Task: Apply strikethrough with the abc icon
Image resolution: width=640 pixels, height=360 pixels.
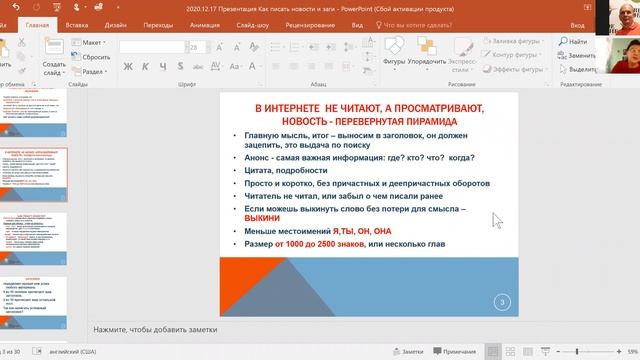Action: click(198, 67)
